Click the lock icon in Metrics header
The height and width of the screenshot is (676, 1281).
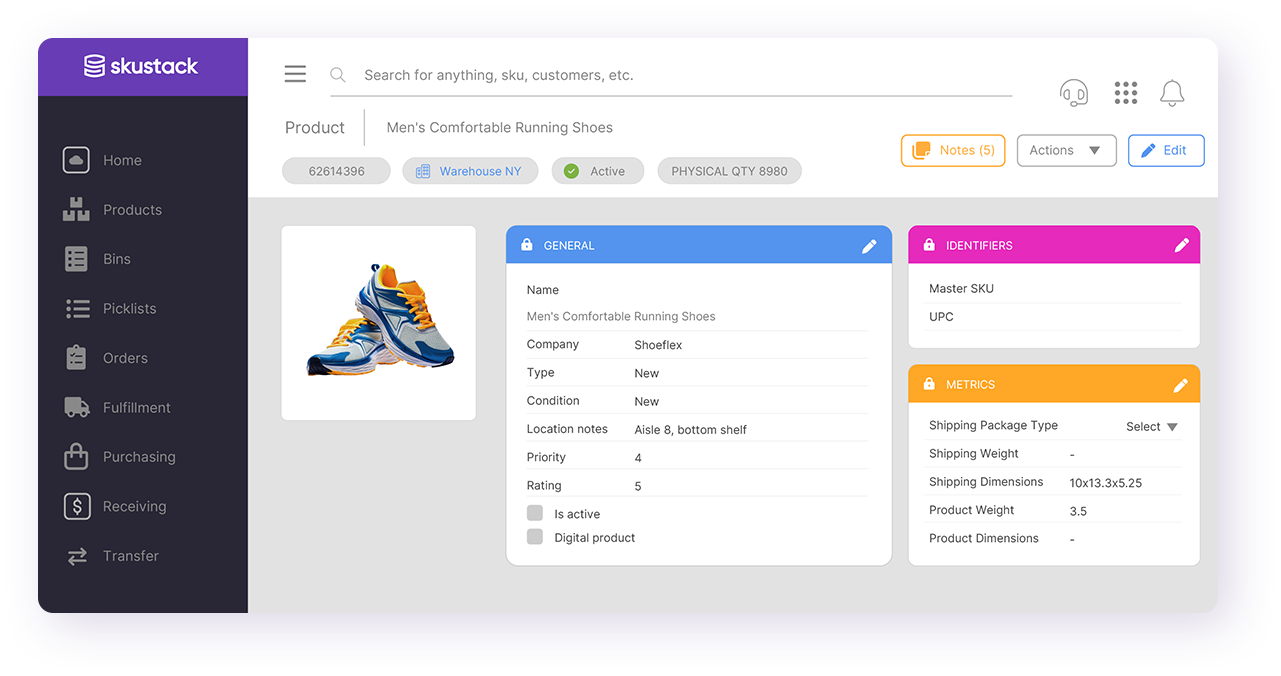click(929, 384)
